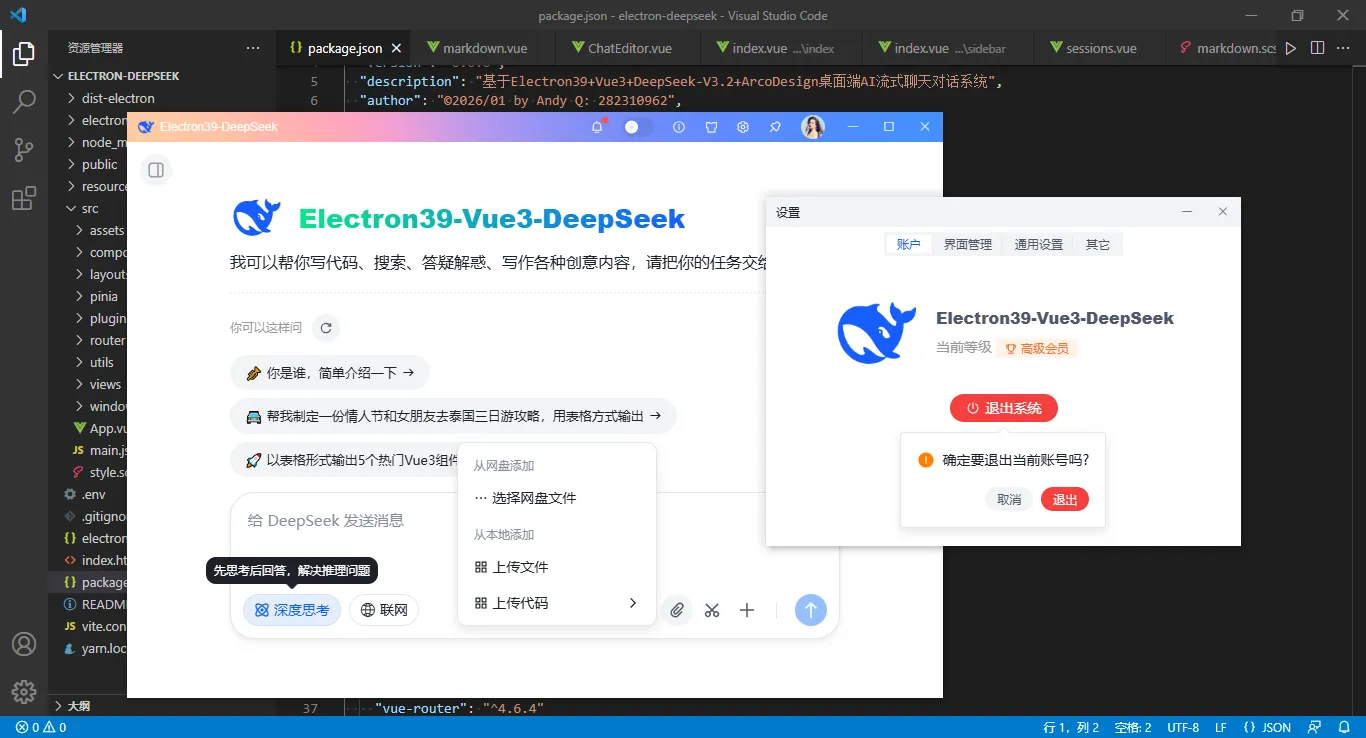Enable the 深度思考 deep-thinking mode
This screenshot has height=738, width=1366.
pos(292,610)
